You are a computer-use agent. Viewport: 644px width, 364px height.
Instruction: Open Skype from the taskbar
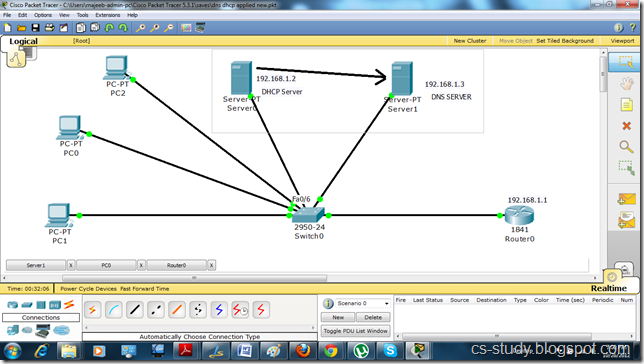389,351
